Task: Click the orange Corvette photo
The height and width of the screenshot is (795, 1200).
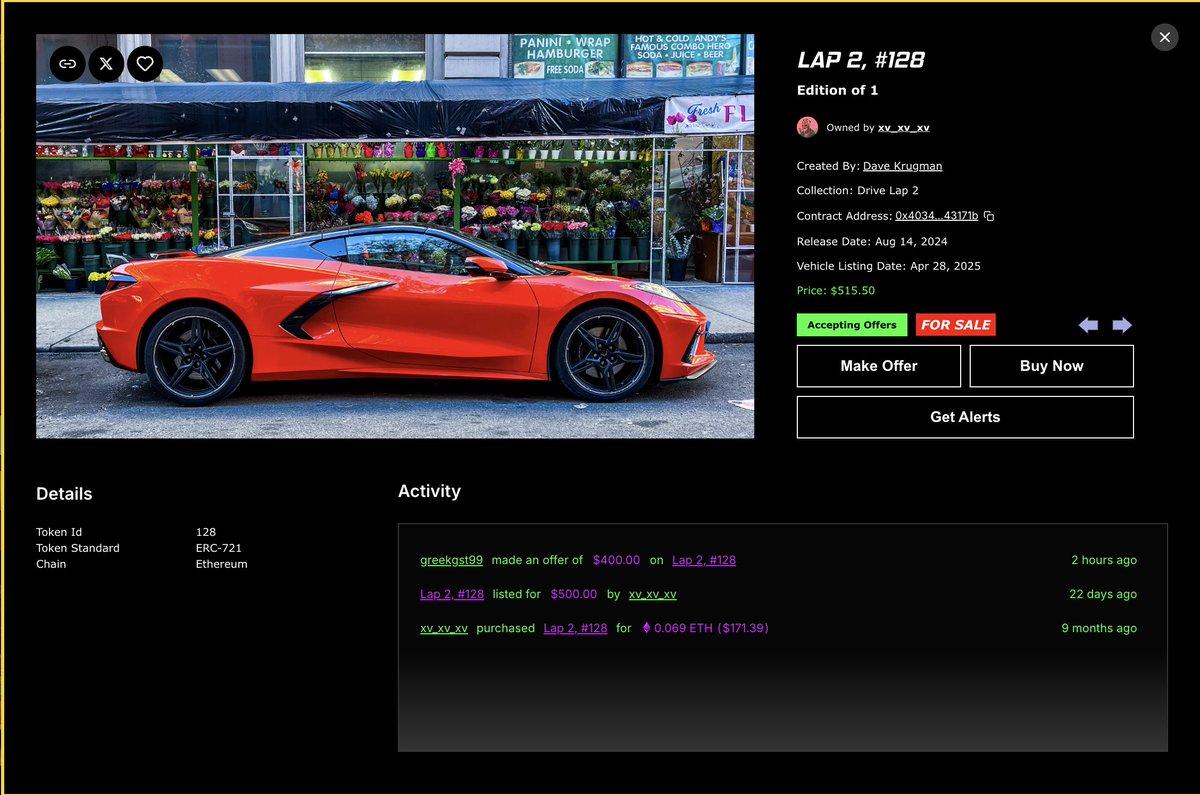Action: point(395,300)
